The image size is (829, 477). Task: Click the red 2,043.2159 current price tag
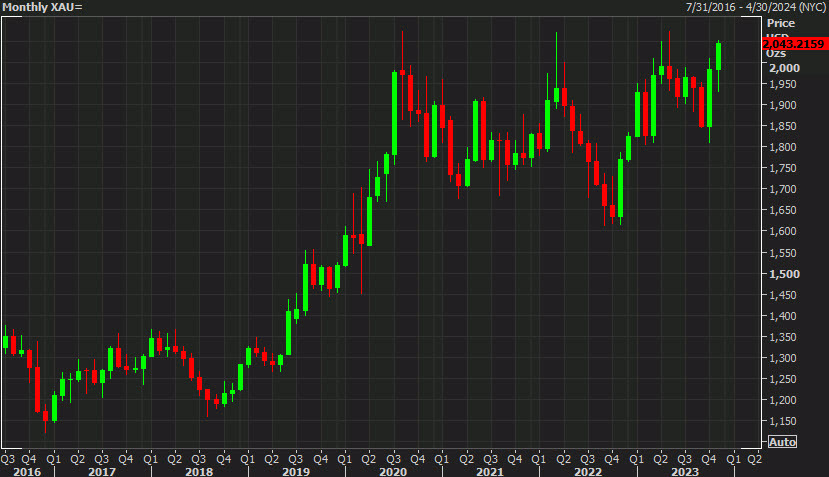(794, 44)
